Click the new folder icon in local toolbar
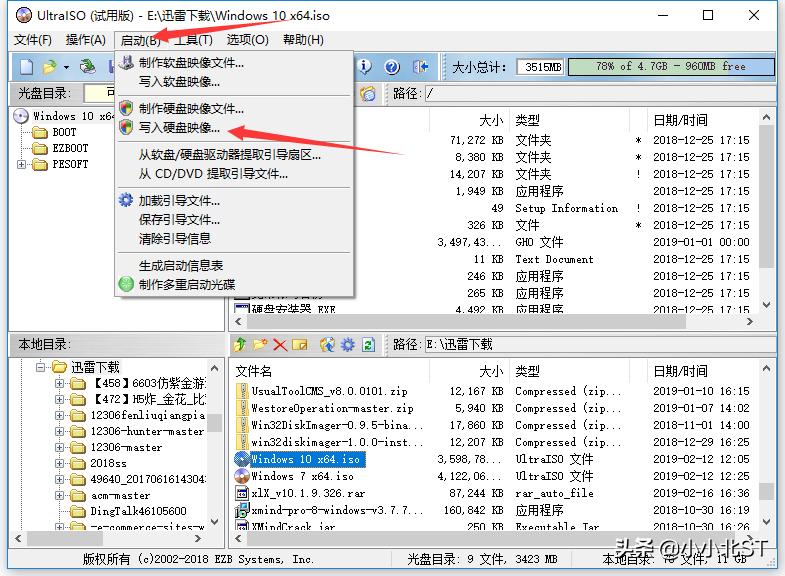Screen dimensions: 785x576 coord(260,344)
